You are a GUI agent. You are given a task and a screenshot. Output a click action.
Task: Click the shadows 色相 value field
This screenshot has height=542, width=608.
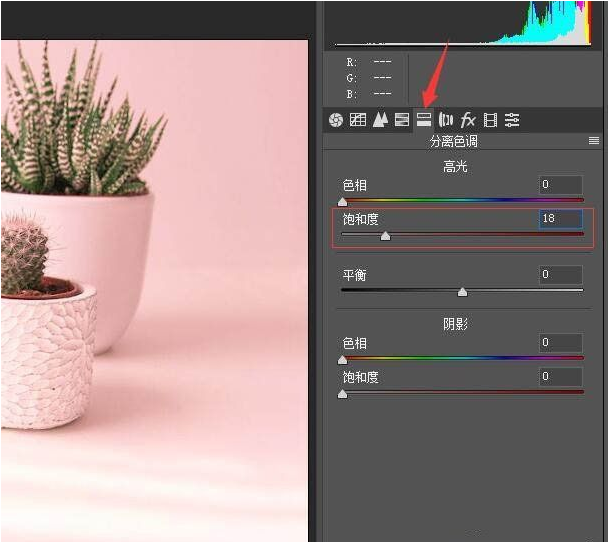point(560,343)
